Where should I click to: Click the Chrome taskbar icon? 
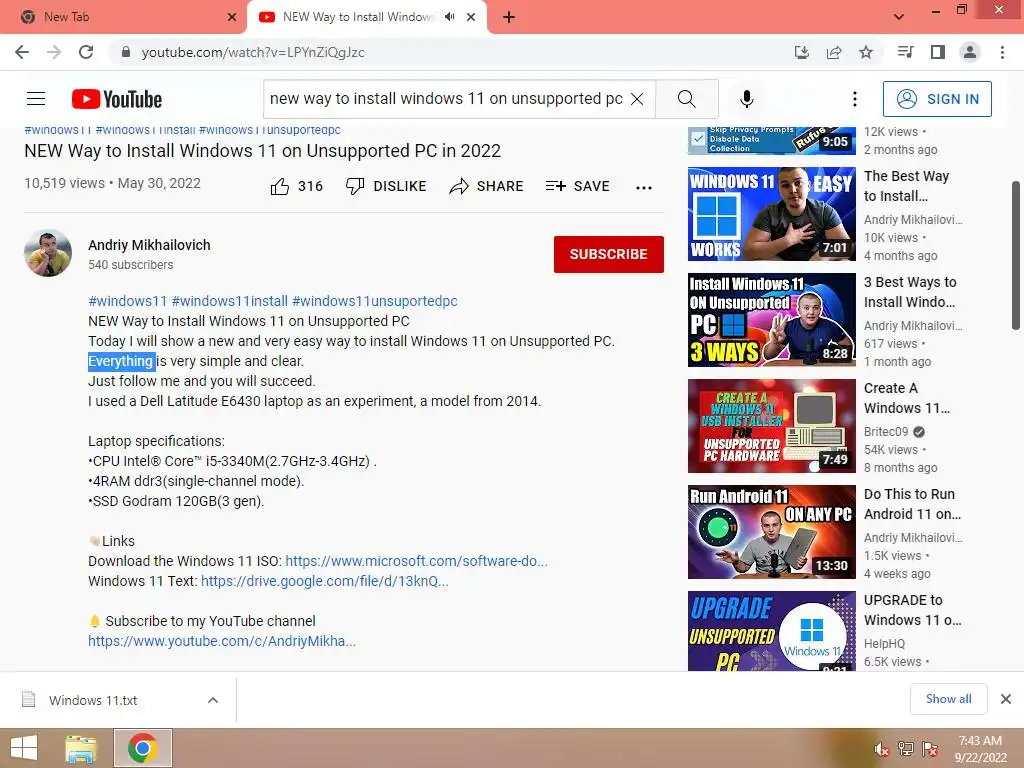(x=143, y=748)
